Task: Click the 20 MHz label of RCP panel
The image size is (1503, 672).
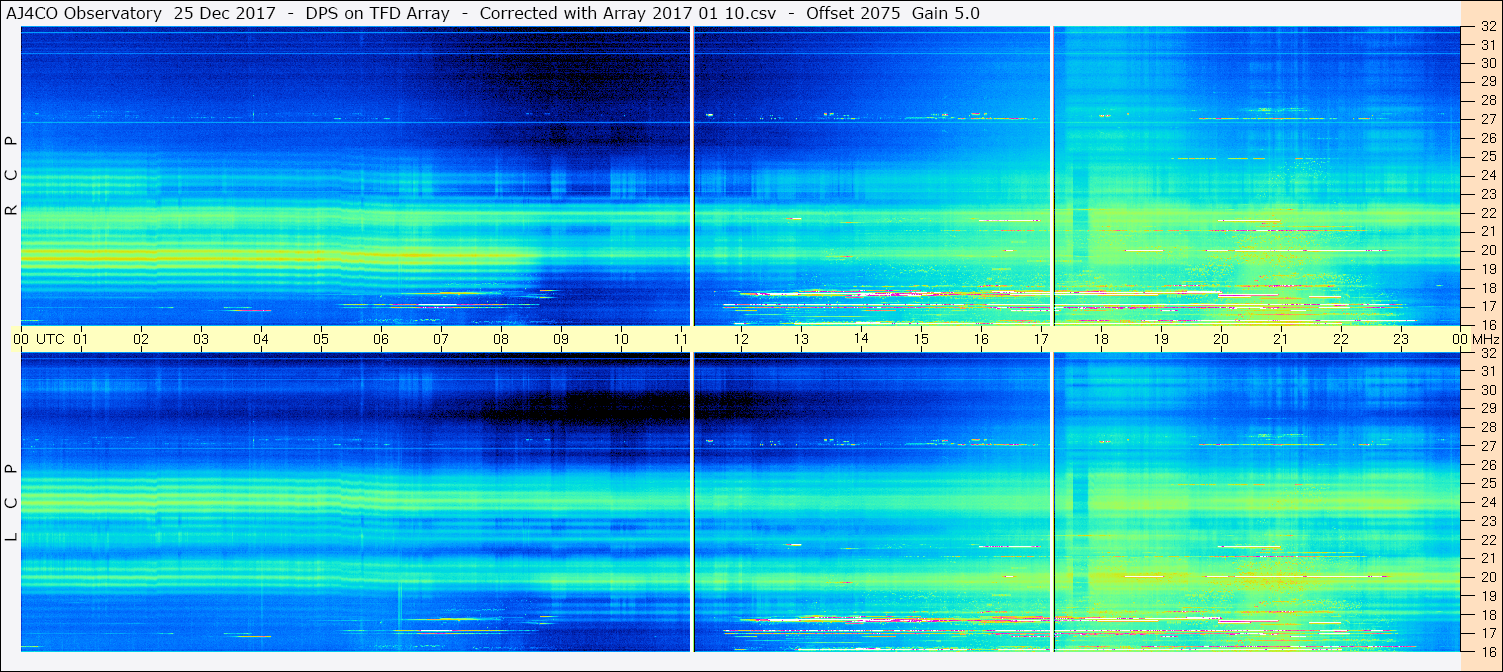Action: point(1488,250)
